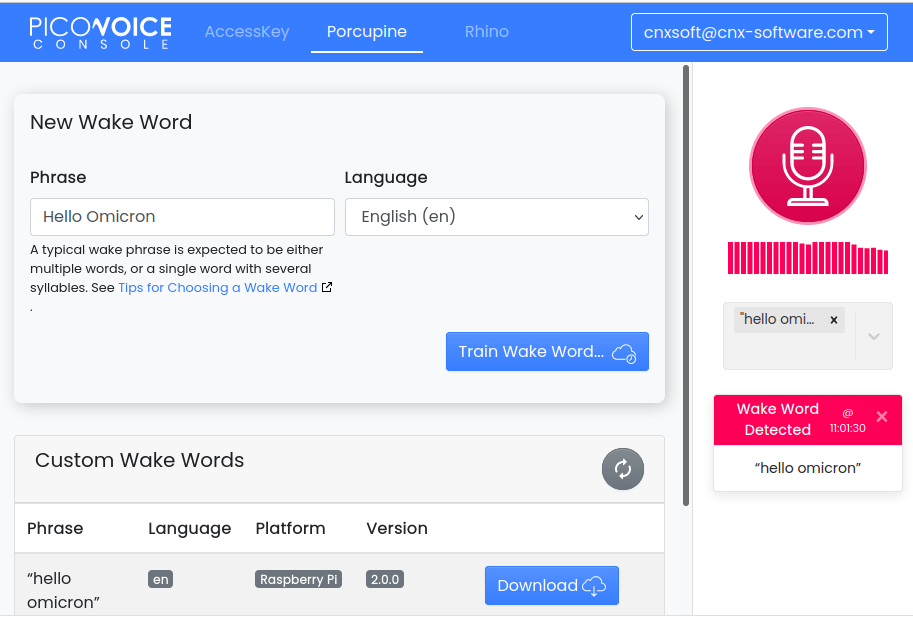
Task: Remove the "hello omi..." wake word tag
Action: click(x=833, y=319)
